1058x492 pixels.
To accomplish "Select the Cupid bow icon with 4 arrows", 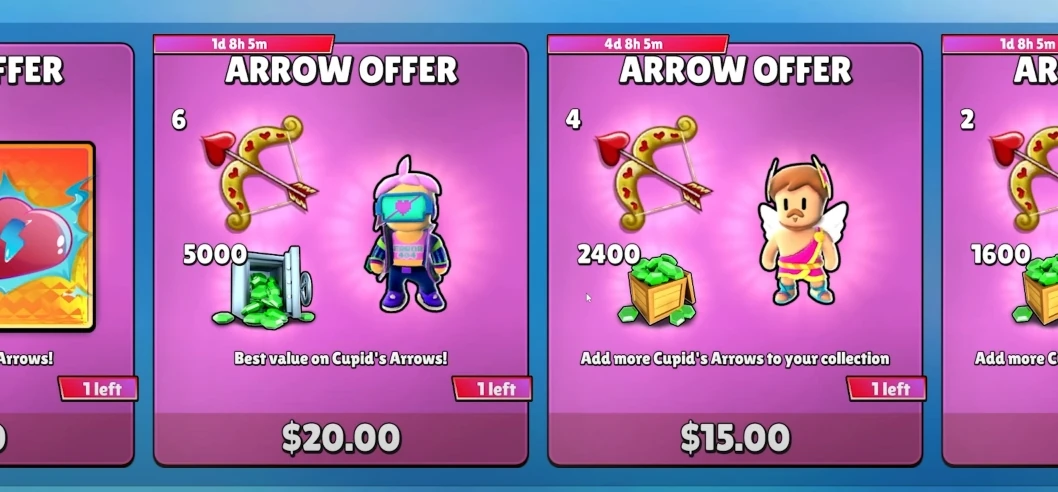I will point(654,172).
